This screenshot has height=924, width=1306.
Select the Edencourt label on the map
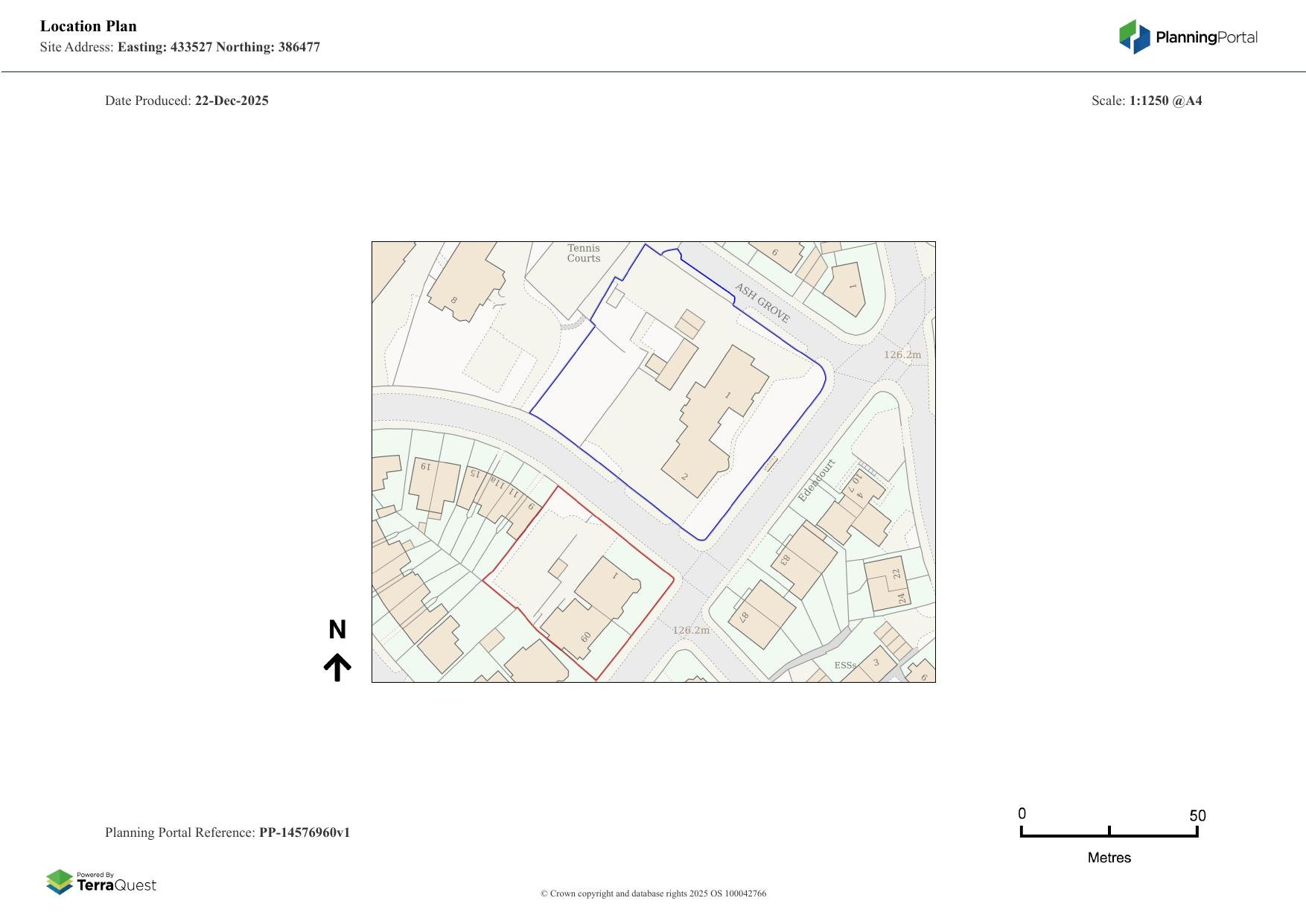pos(817,480)
